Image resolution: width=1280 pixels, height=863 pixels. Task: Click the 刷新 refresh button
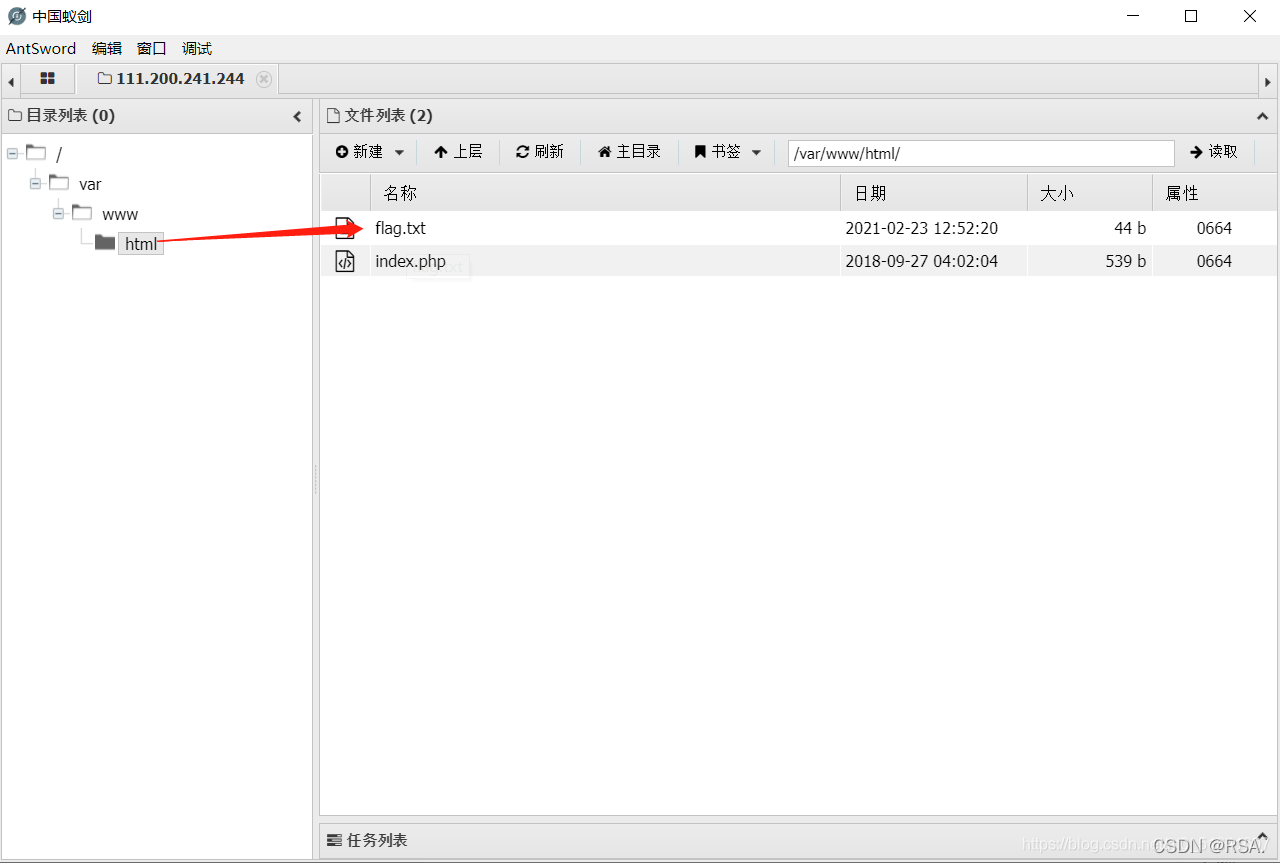(540, 152)
